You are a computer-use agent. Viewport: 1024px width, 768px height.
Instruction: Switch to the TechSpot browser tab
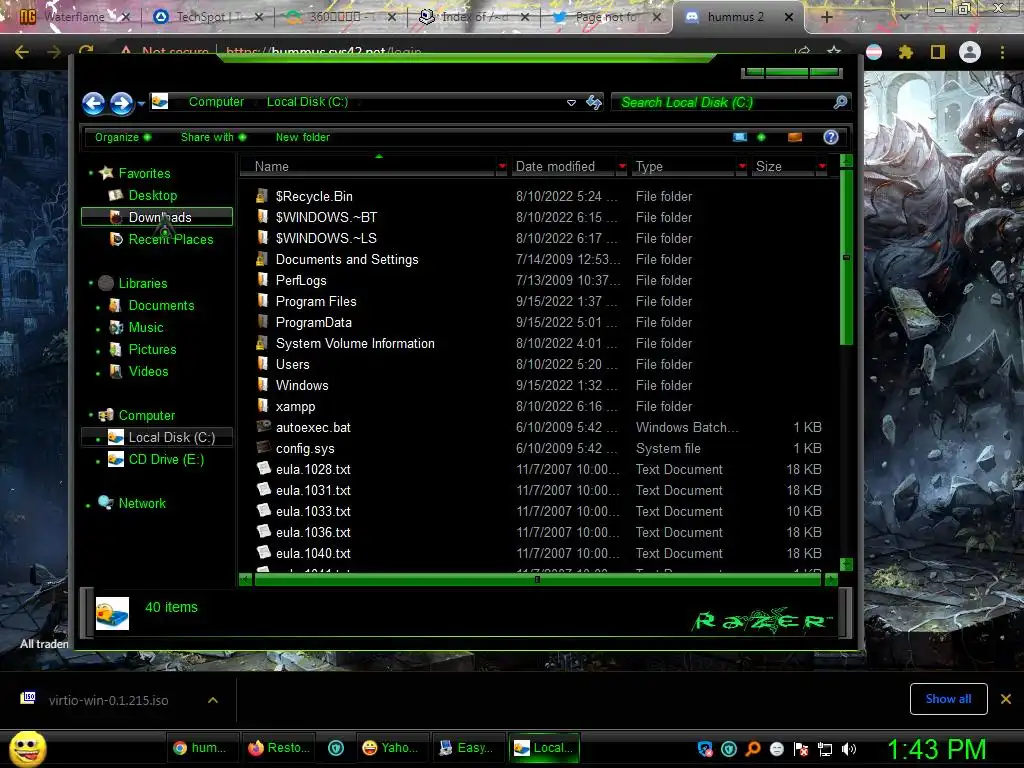[208, 17]
